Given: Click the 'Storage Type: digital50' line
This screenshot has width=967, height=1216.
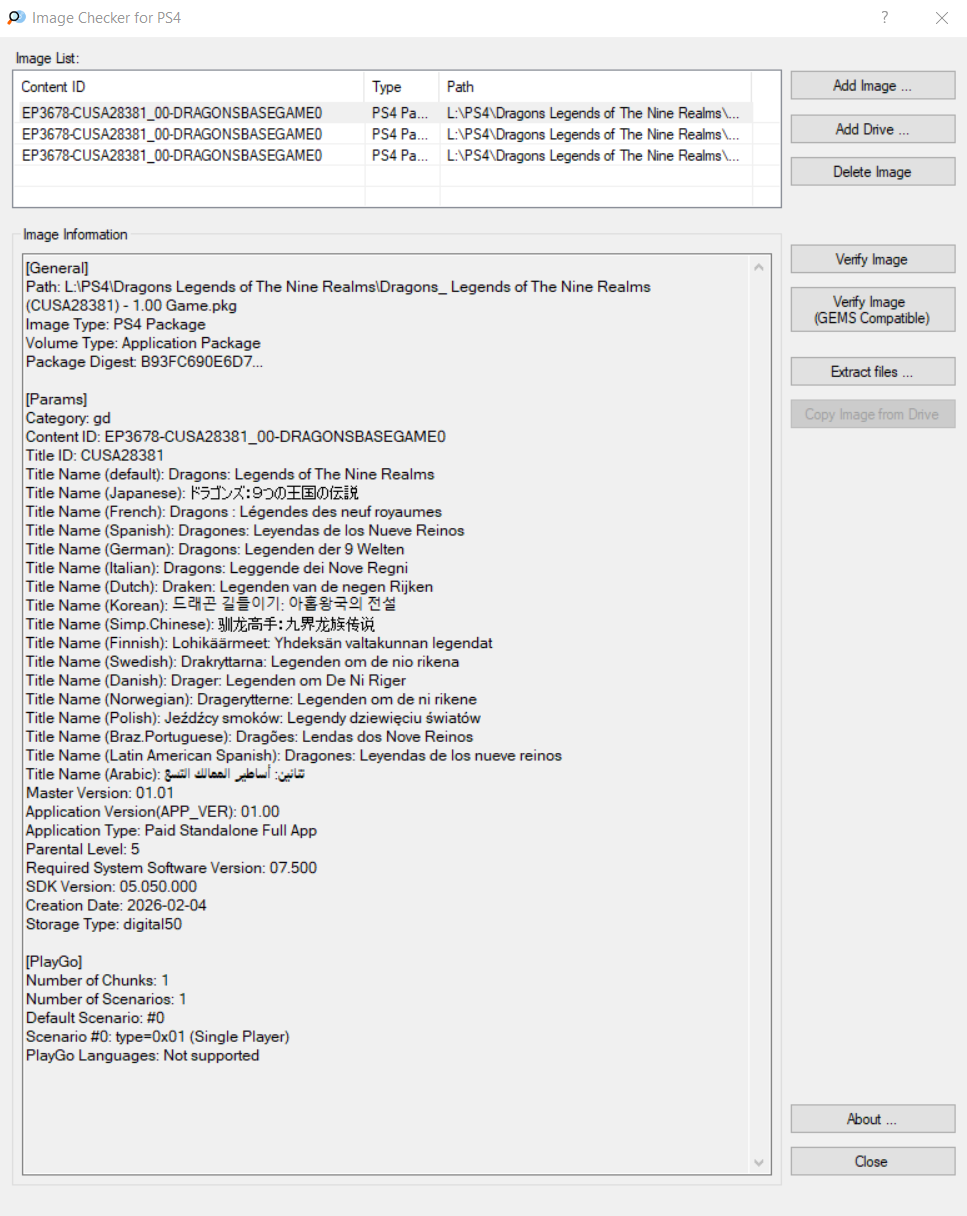Looking at the screenshot, I should coord(103,924).
